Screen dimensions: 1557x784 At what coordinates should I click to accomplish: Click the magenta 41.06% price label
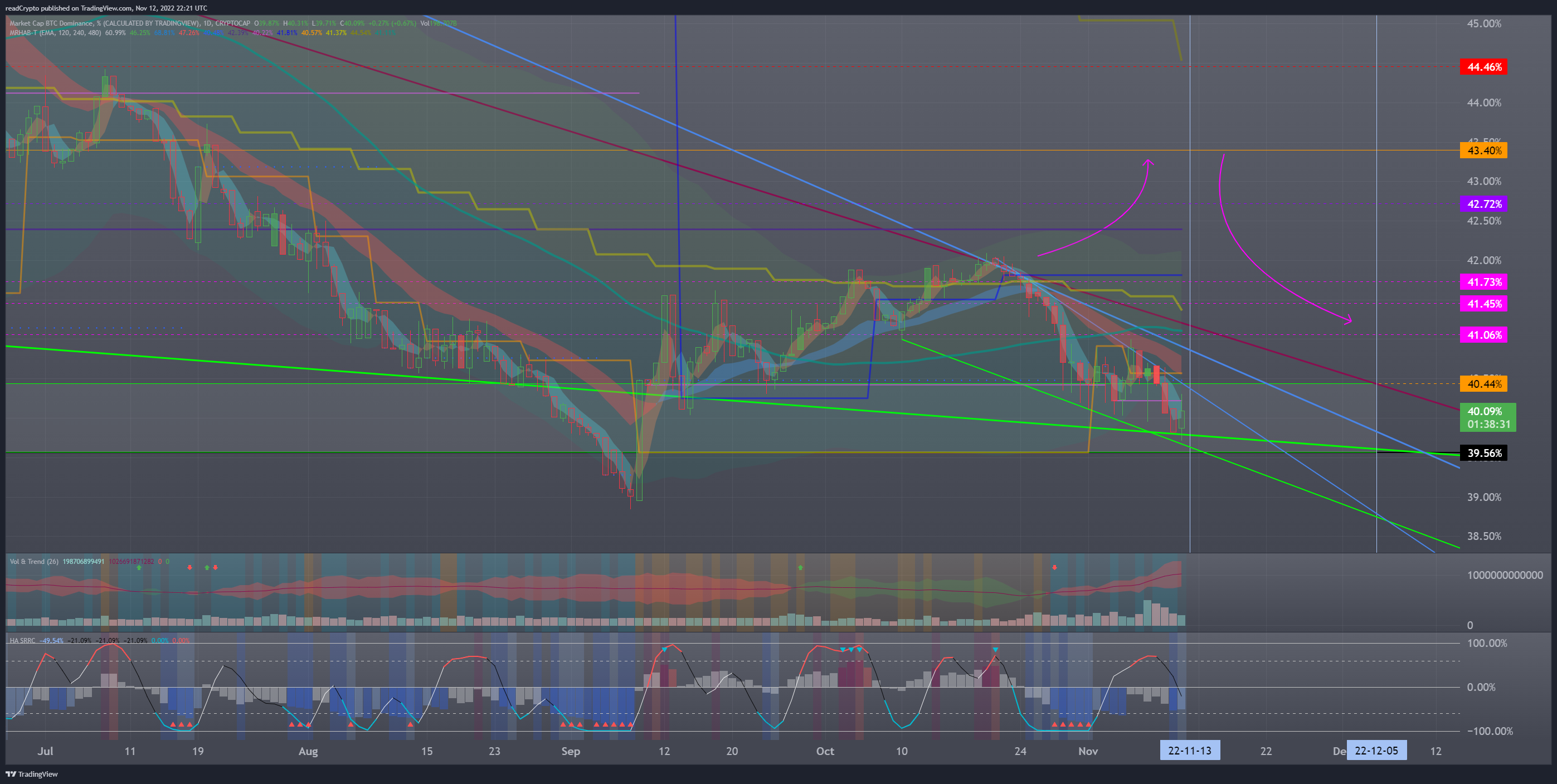pyautogui.click(x=1483, y=335)
